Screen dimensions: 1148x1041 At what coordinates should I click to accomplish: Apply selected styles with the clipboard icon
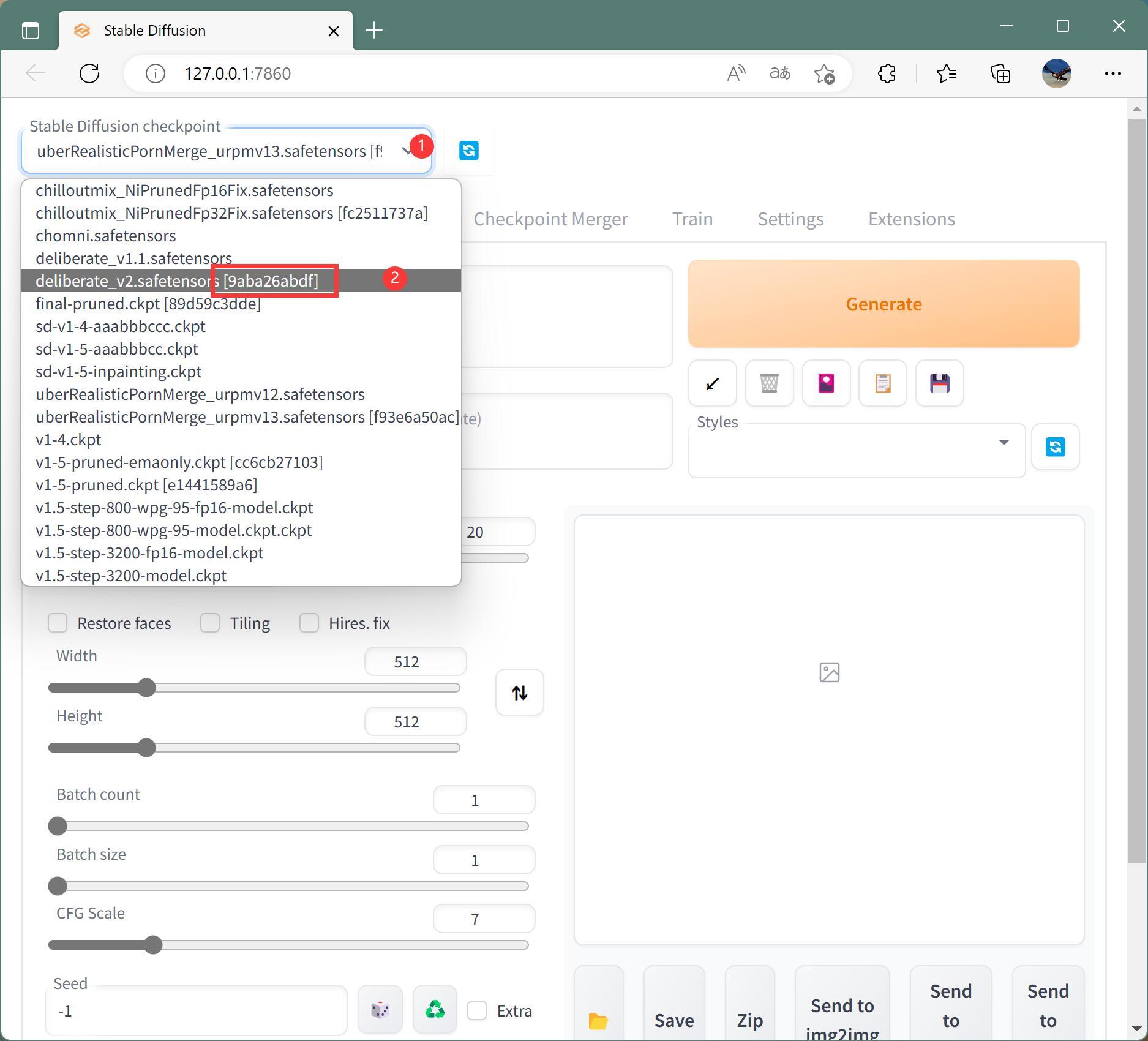pos(883,383)
